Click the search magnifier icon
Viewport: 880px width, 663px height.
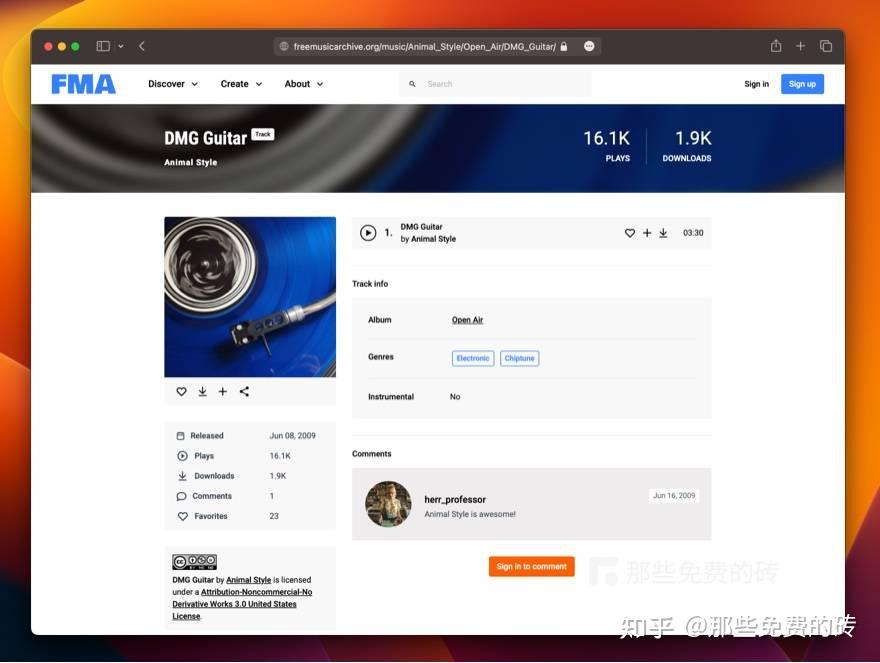click(412, 84)
